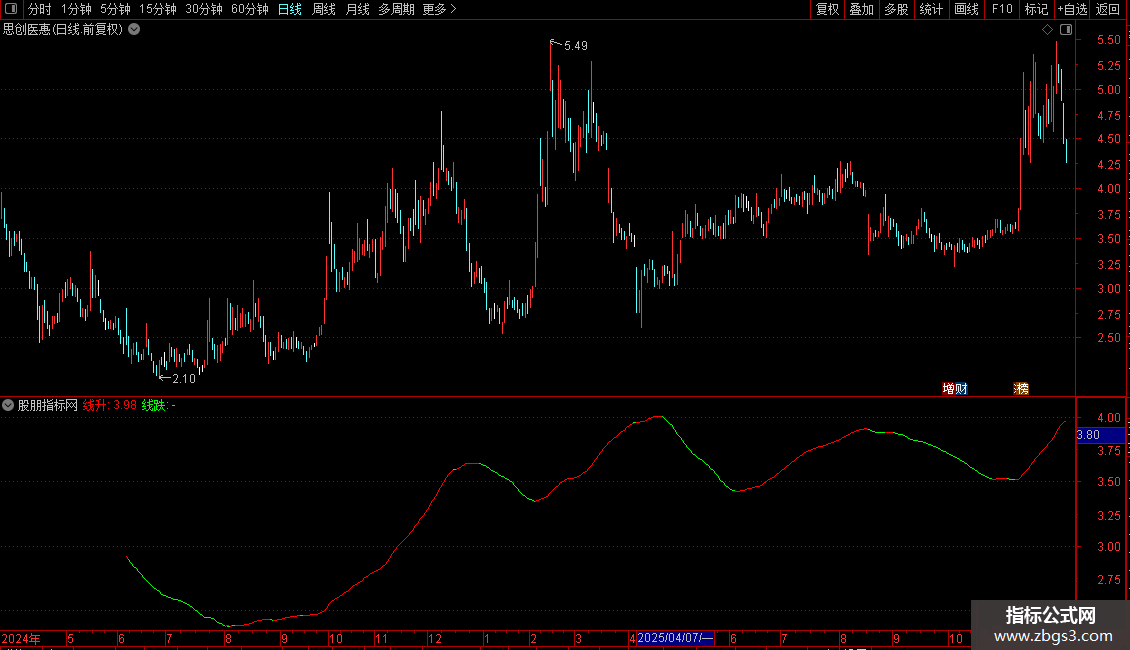Expand the 更多 periods menu
Screen dimensions: 1130x650
tap(440, 9)
